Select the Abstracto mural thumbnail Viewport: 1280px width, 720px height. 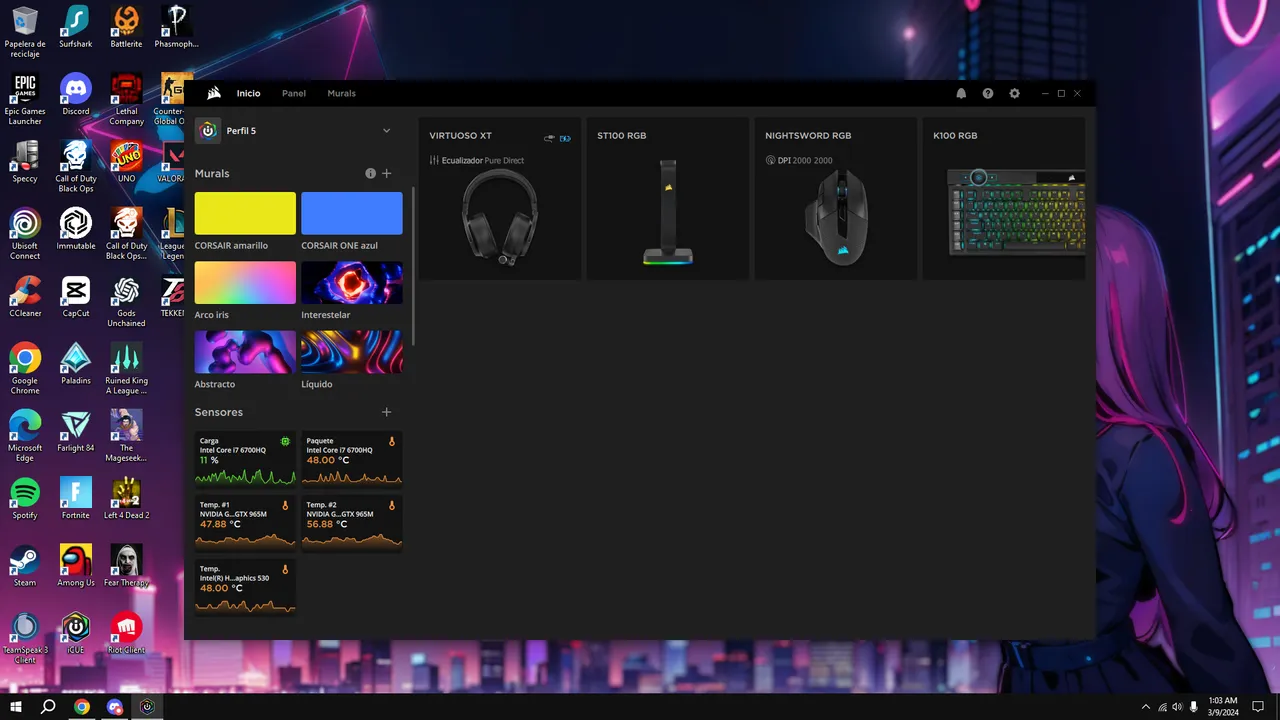click(245, 352)
